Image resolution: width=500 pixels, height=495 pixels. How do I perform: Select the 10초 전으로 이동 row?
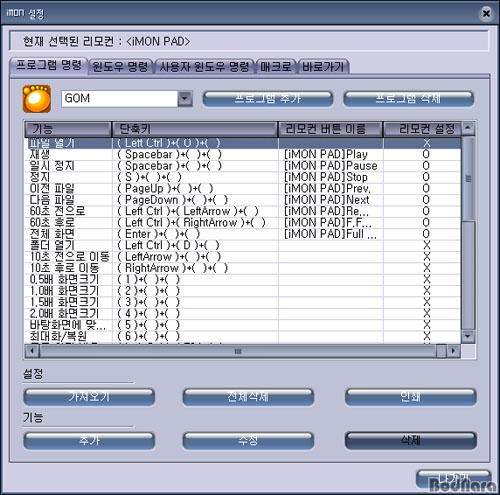pyautogui.click(x=243, y=257)
